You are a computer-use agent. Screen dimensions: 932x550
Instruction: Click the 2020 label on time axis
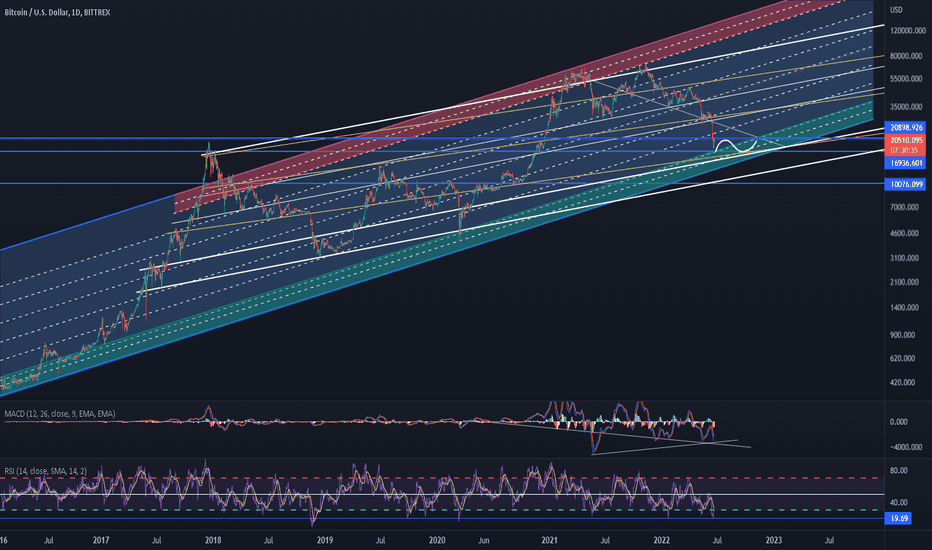[437, 540]
